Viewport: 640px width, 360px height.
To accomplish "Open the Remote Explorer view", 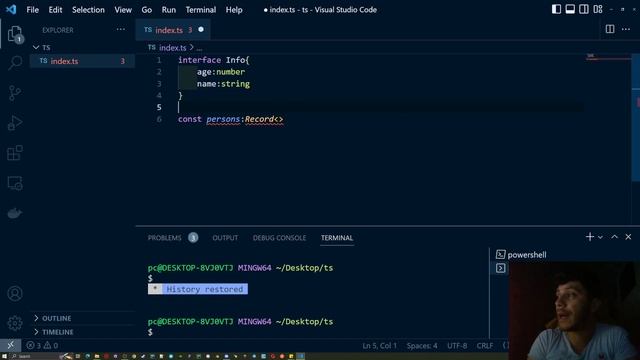I will pyautogui.click(x=15, y=183).
